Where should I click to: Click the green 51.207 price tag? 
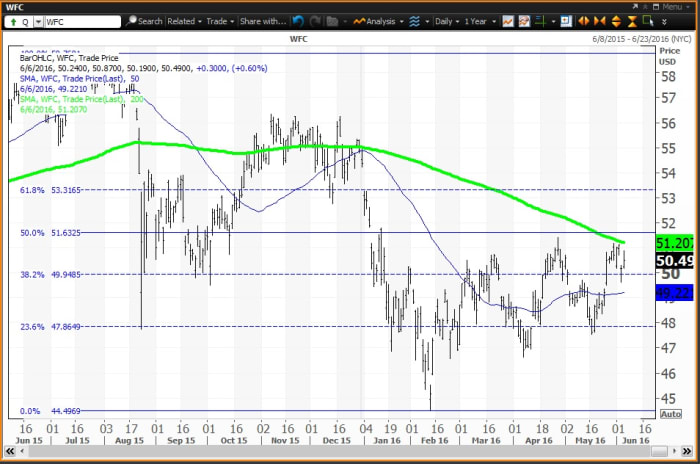(x=675, y=243)
